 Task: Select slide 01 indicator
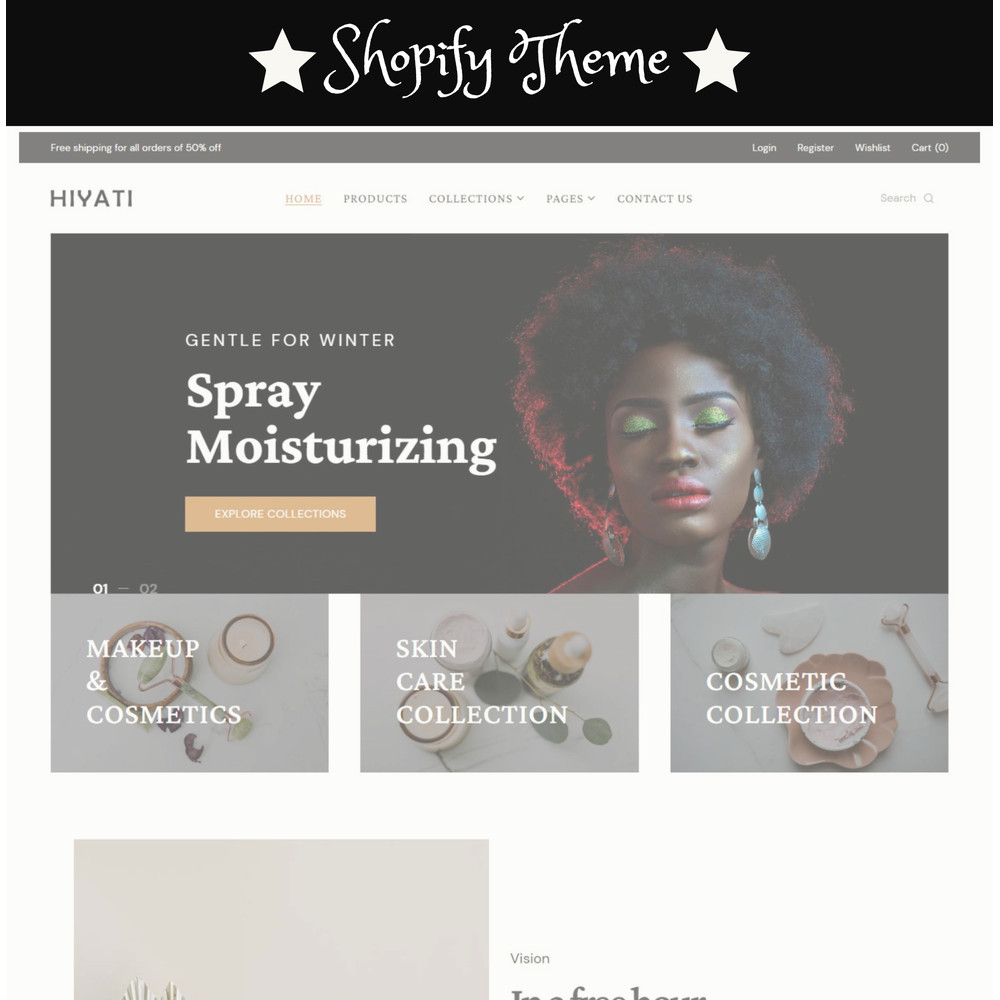coord(100,588)
